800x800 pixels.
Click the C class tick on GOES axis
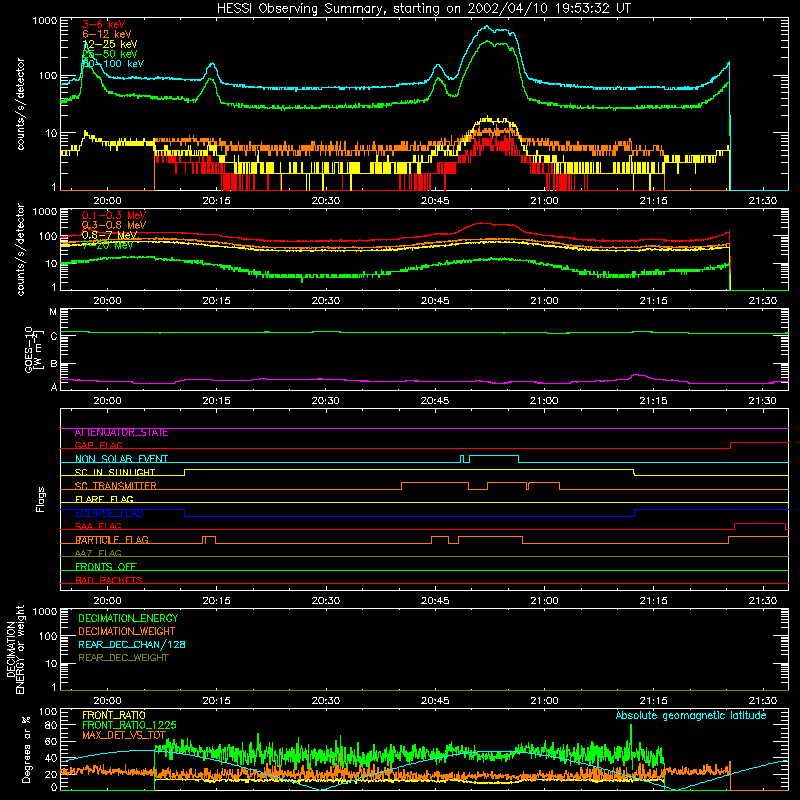(x=54, y=336)
